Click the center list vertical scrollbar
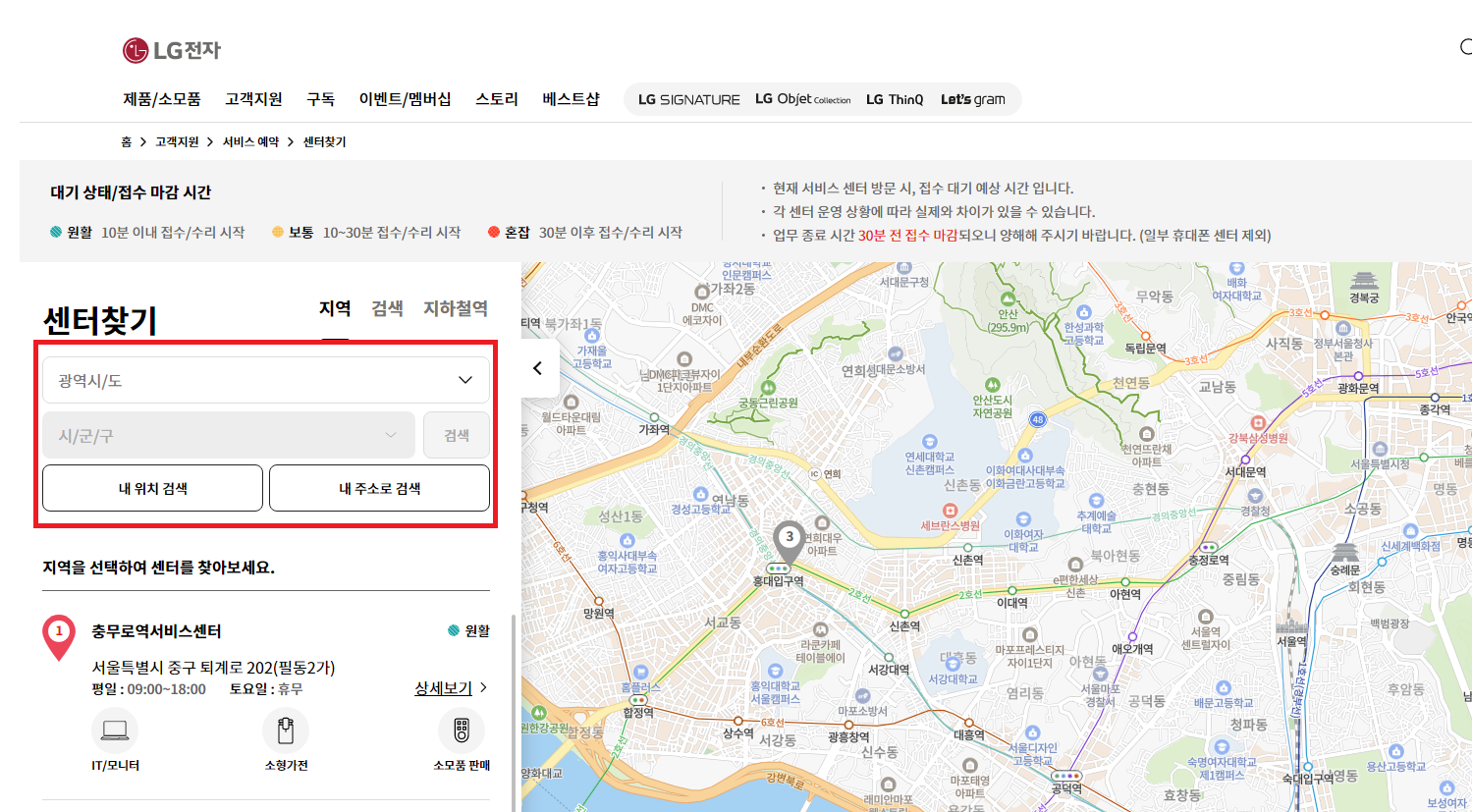This screenshot has width=1472, height=812. pos(514,712)
